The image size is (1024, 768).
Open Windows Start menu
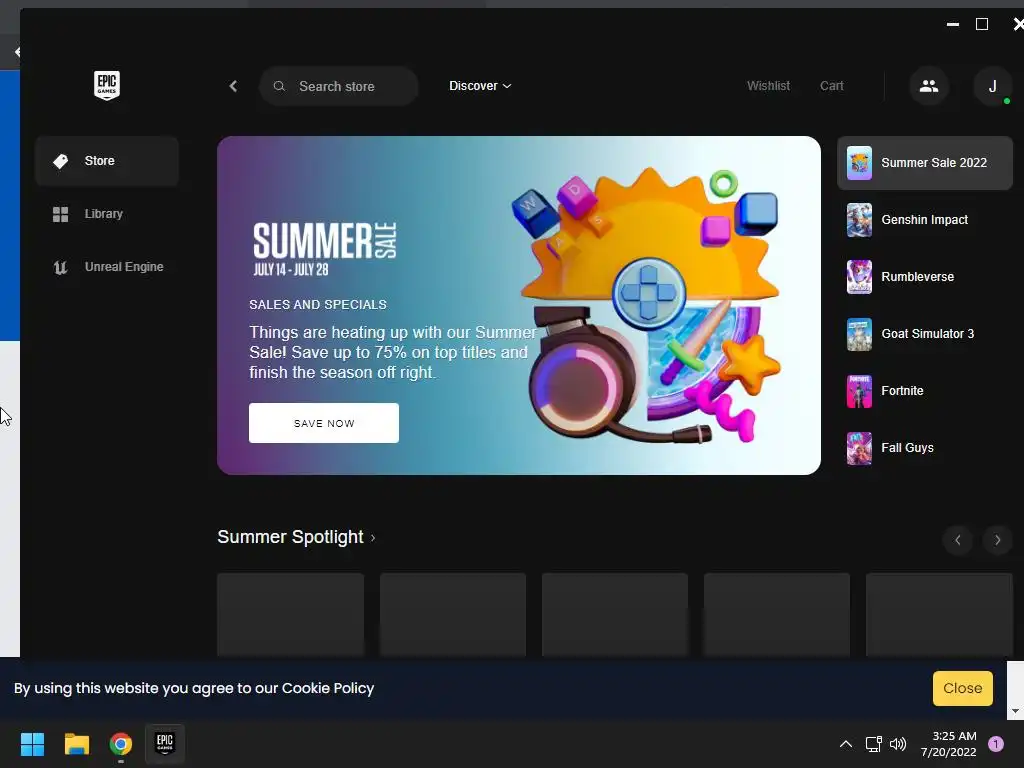pos(32,744)
